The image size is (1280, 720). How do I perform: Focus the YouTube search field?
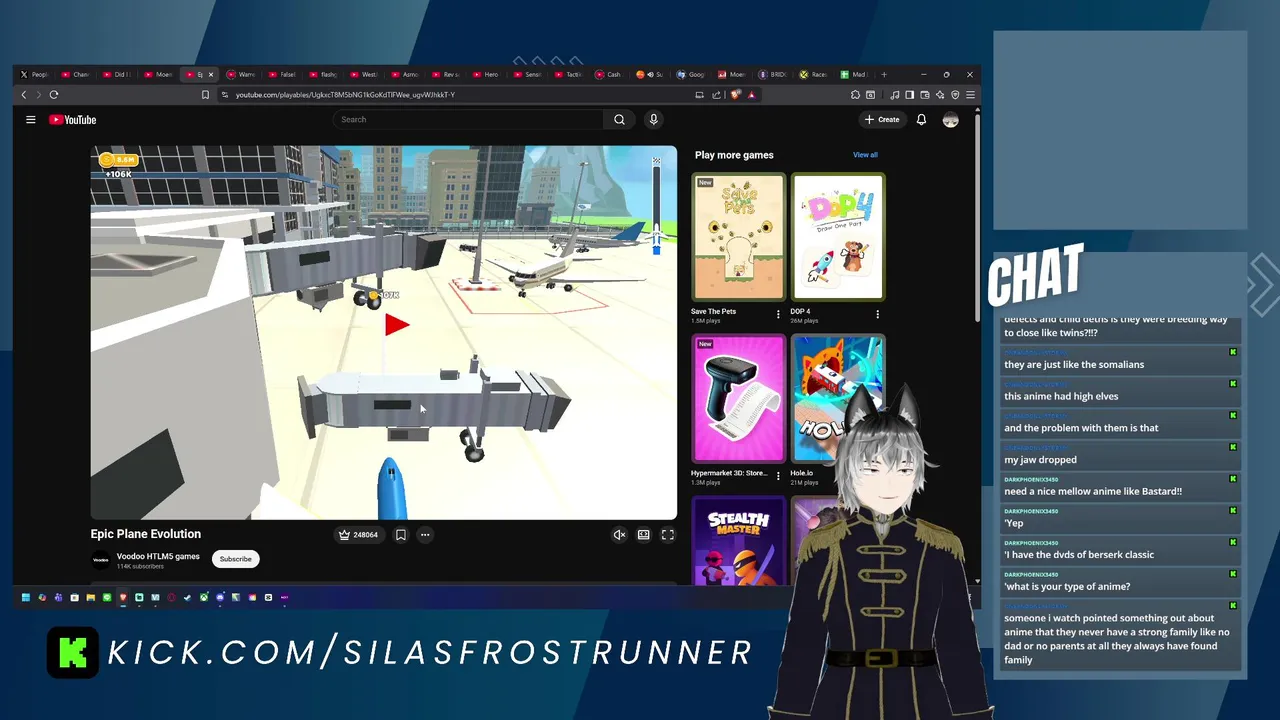(x=468, y=120)
